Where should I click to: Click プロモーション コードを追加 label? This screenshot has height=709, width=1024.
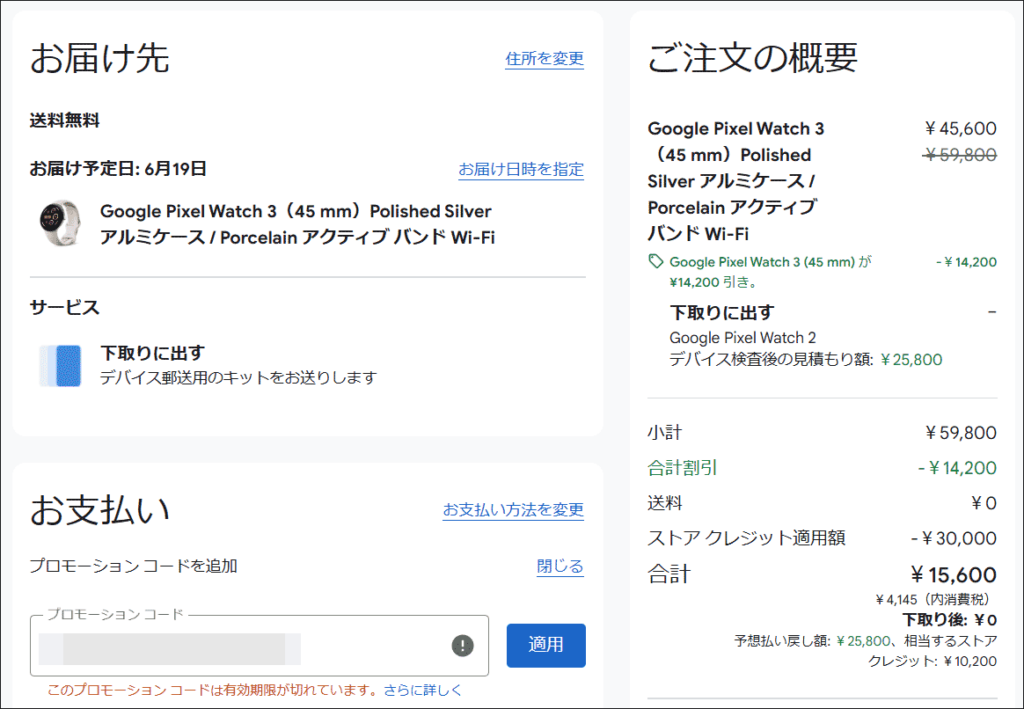pyautogui.click(x=133, y=565)
